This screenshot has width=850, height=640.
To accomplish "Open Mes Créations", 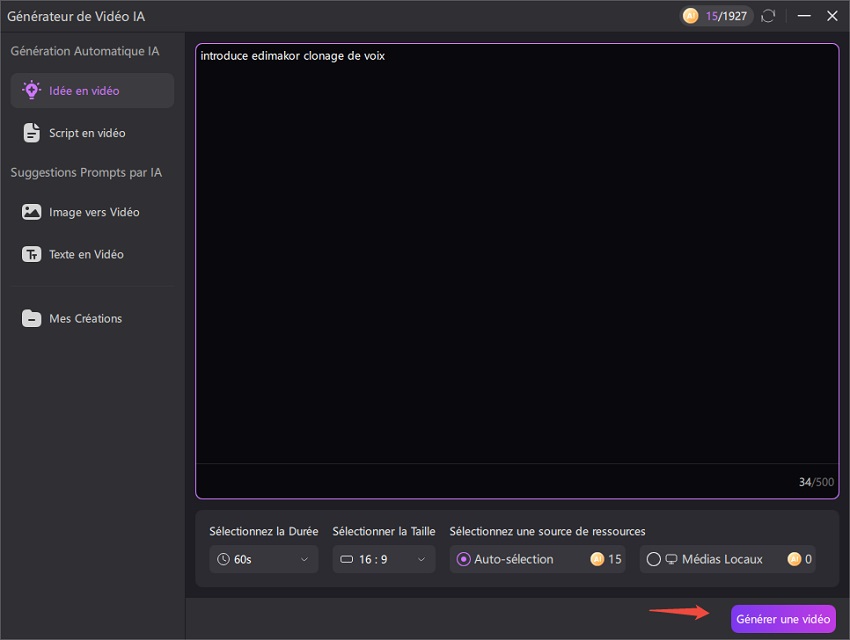I will coord(92,318).
